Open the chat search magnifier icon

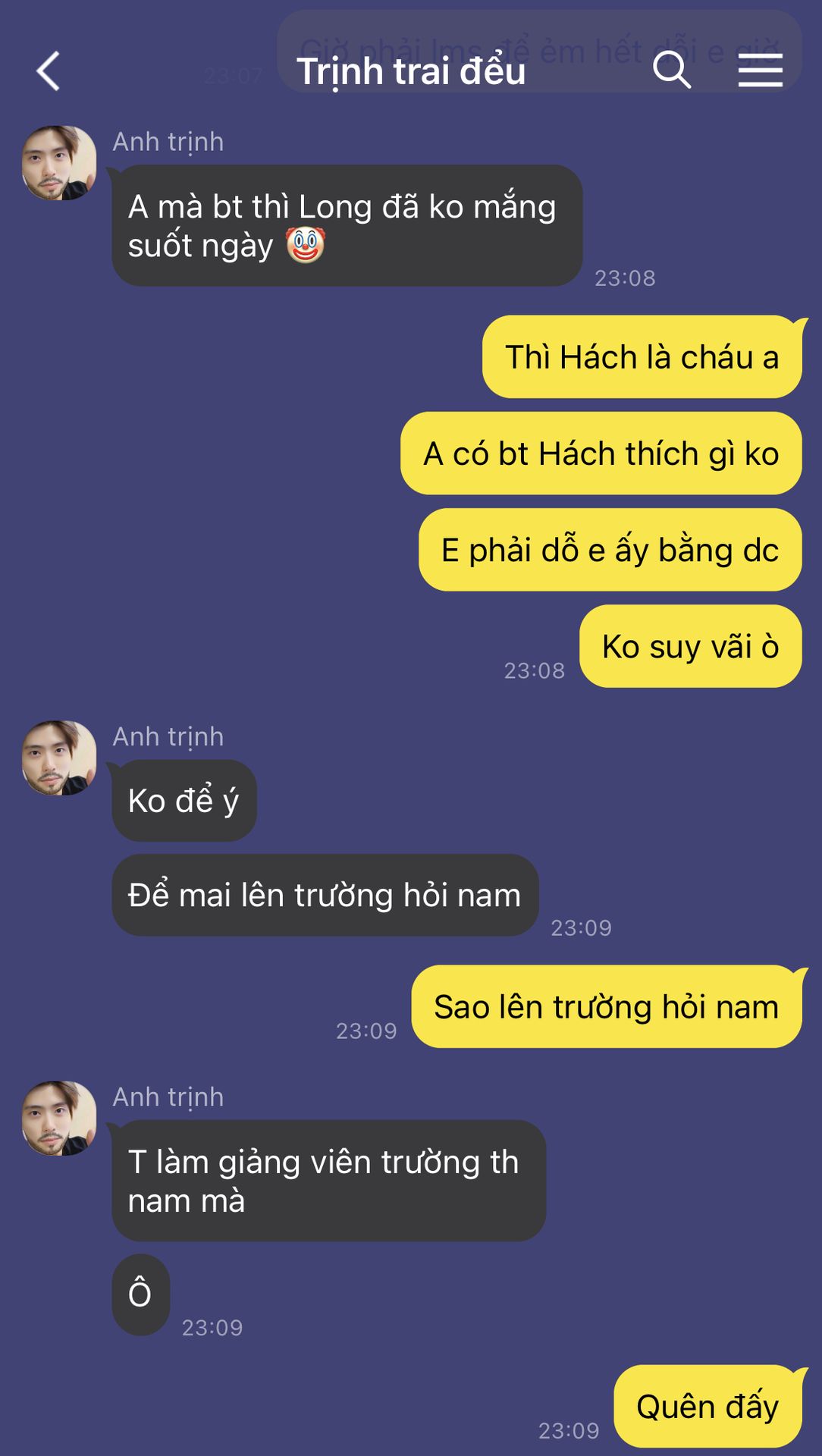click(x=672, y=71)
